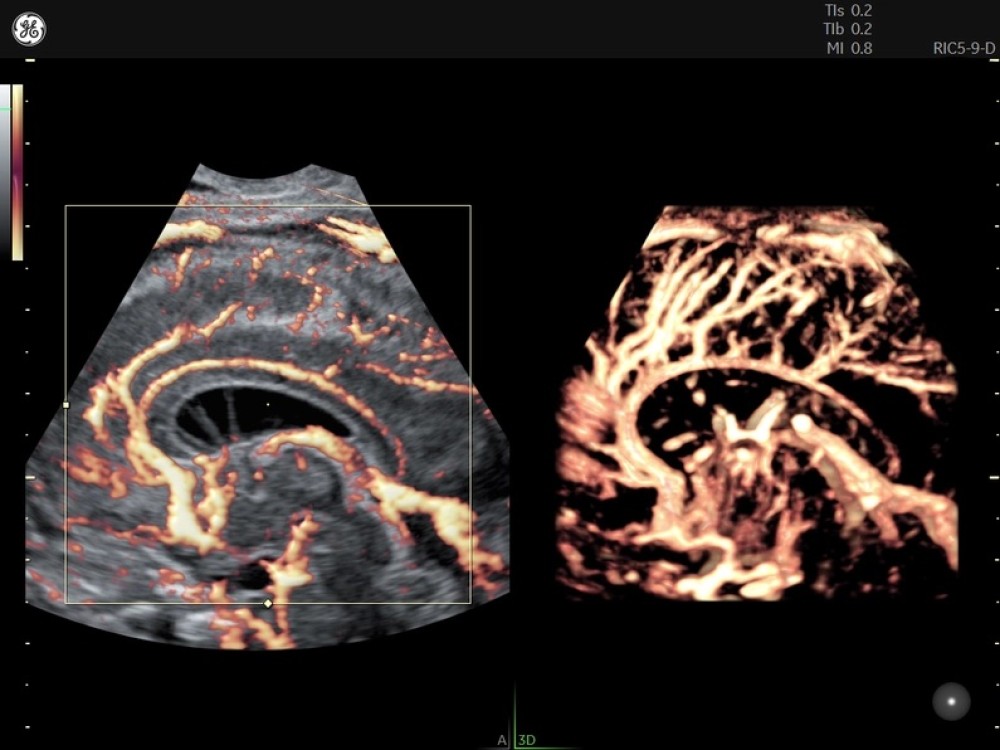Click the focal zone marker on left depth scale
1000x750 pixels.
[29, 478]
